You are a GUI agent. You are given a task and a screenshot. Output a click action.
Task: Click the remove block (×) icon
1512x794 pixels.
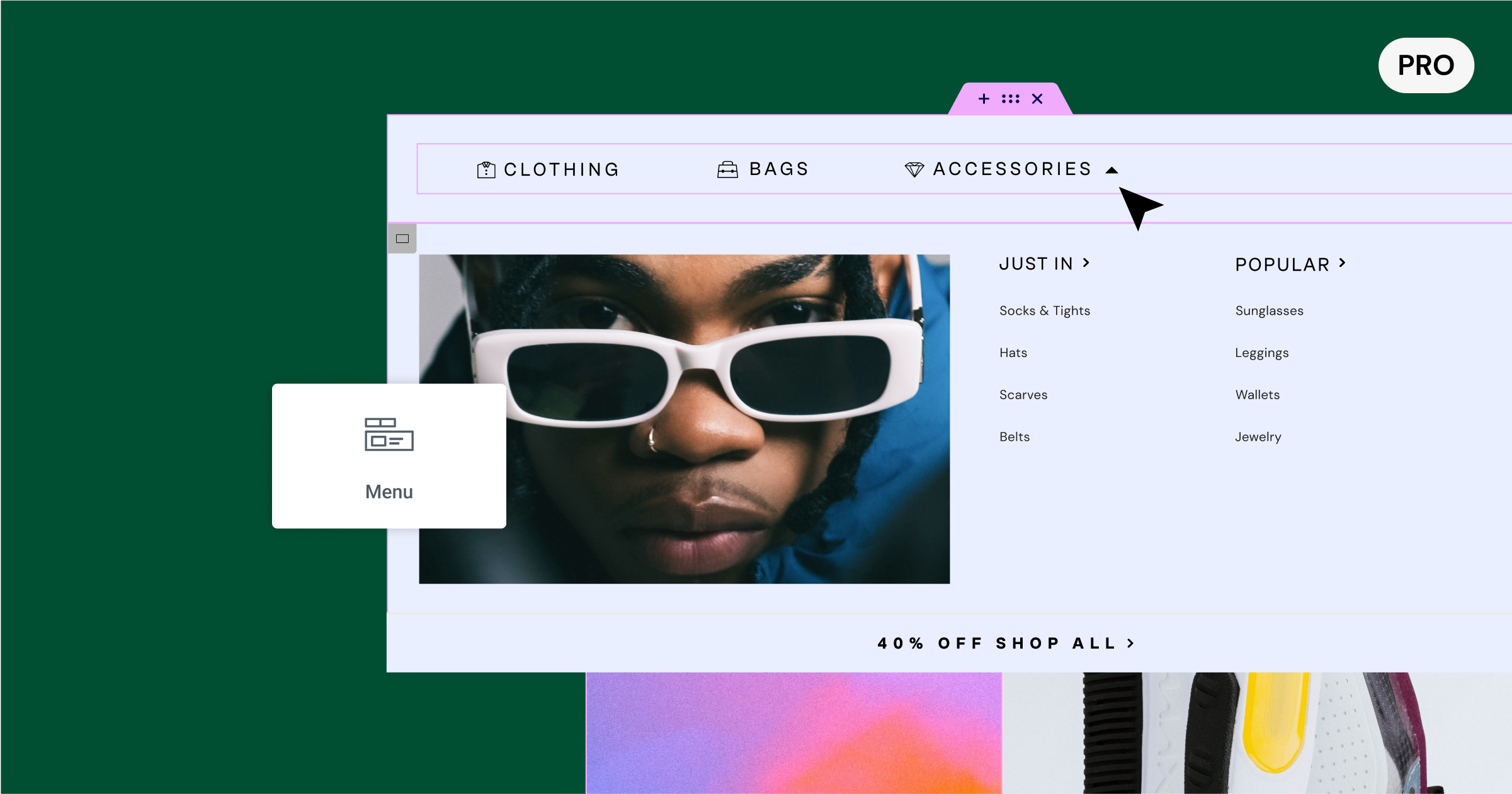1038,98
